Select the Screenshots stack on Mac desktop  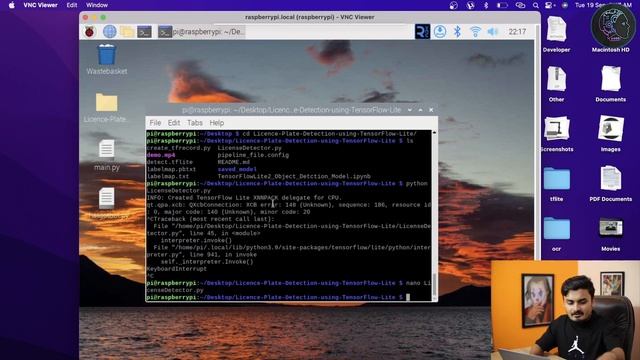pyautogui.click(x=556, y=134)
